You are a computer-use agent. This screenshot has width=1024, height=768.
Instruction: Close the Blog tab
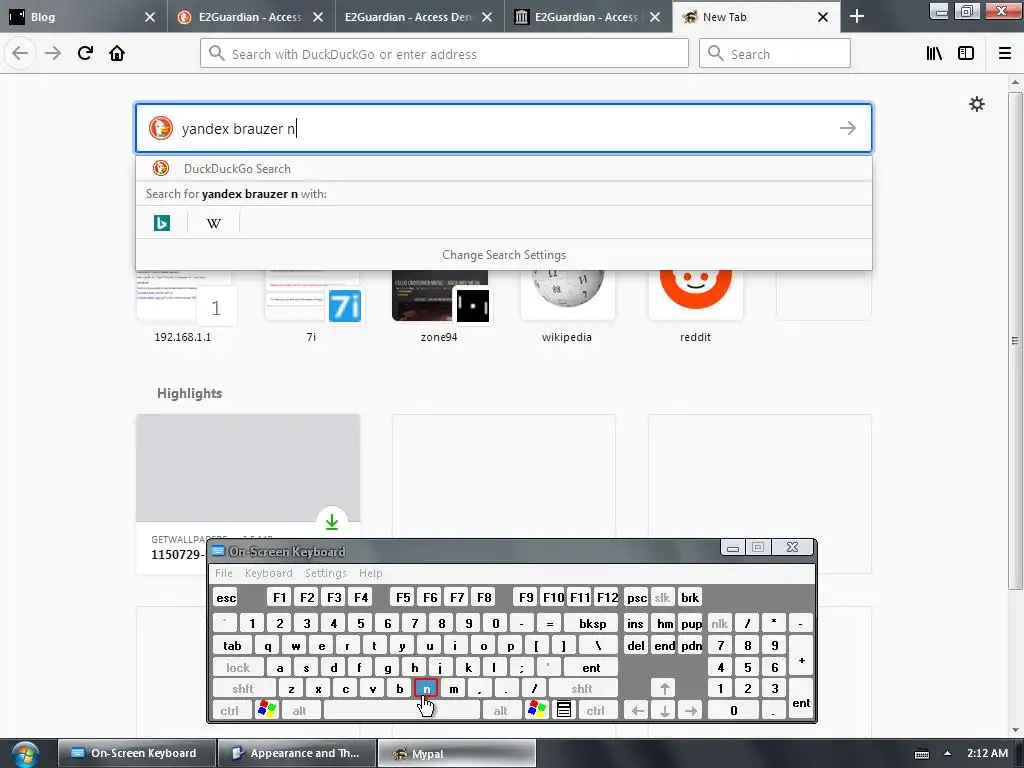point(150,17)
